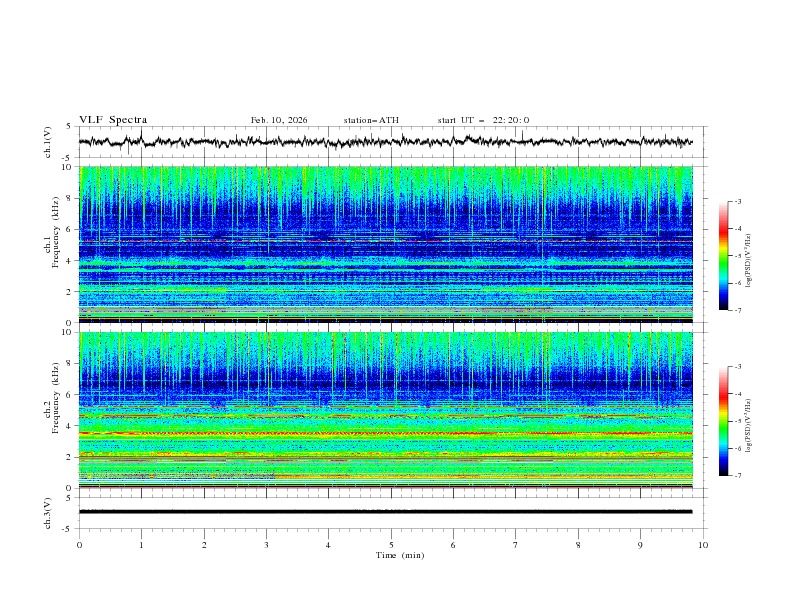Click the ch.1 "Frequency (kHz)" axis label
The width and height of the screenshot is (792, 612).
[x=56, y=232]
